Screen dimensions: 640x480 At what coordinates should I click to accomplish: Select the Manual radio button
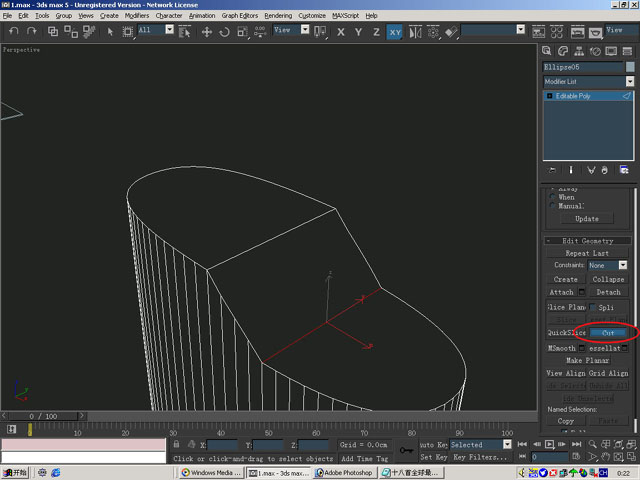[552, 206]
